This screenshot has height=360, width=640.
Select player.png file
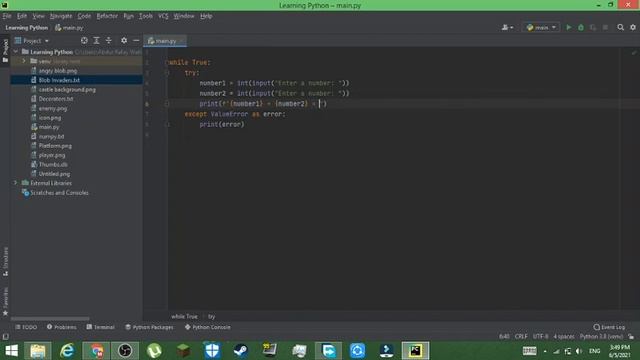pyautogui.click(x=52, y=155)
